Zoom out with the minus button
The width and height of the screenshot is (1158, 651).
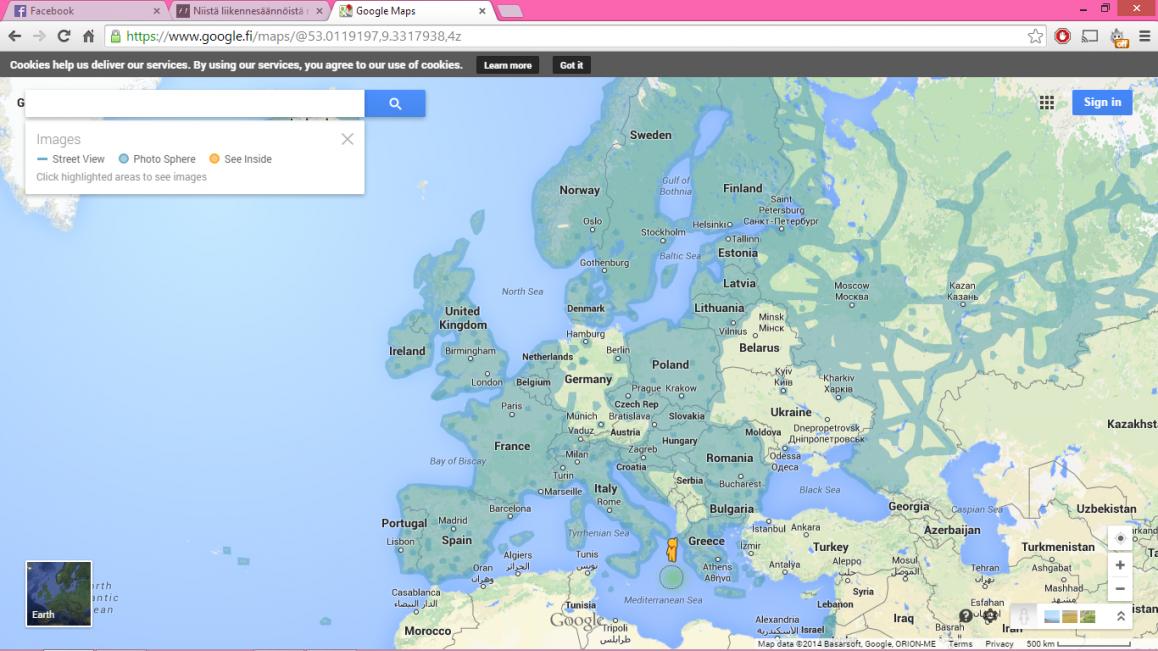1120,589
